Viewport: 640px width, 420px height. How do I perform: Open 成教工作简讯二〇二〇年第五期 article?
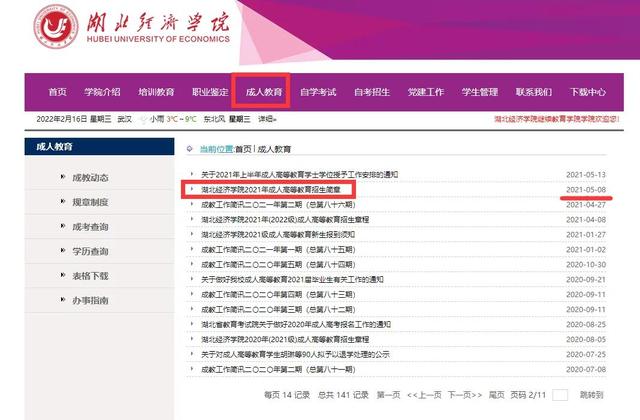pyautogui.click(x=278, y=264)
